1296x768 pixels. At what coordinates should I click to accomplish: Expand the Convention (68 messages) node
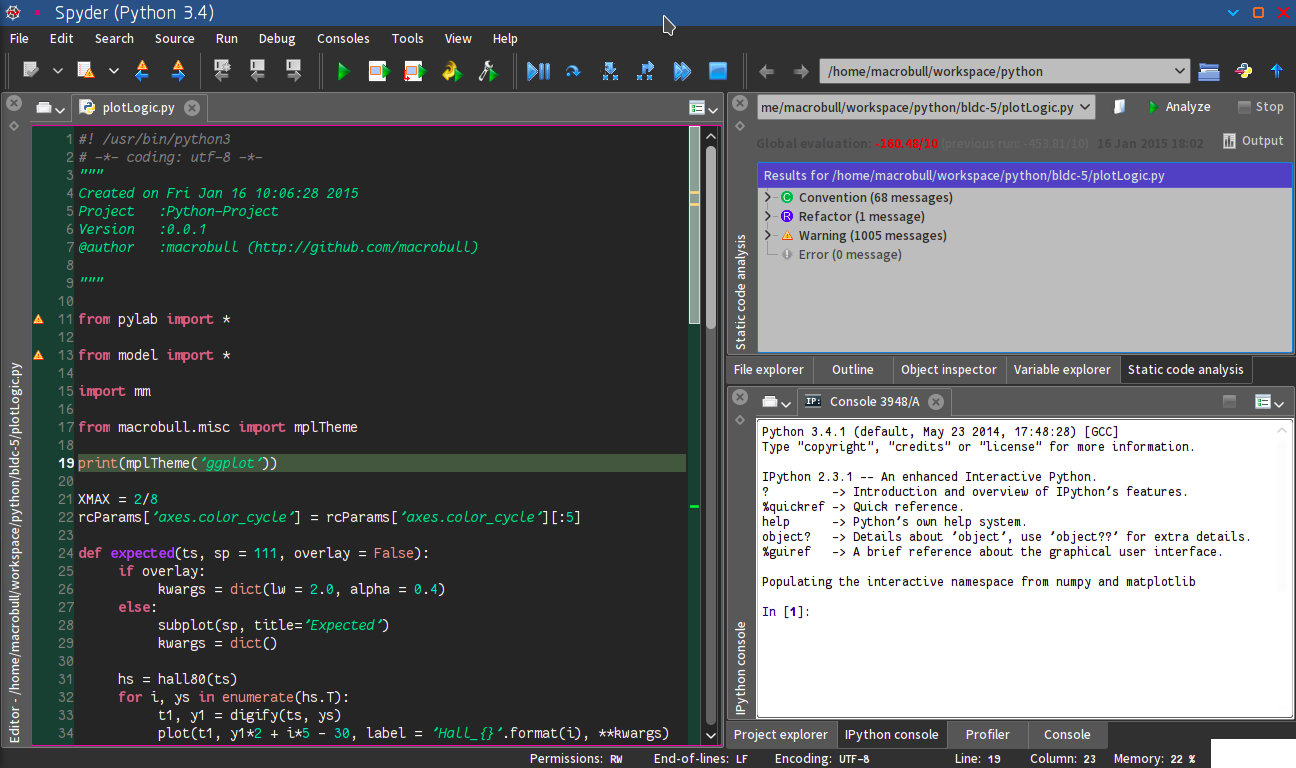point(768,198)
